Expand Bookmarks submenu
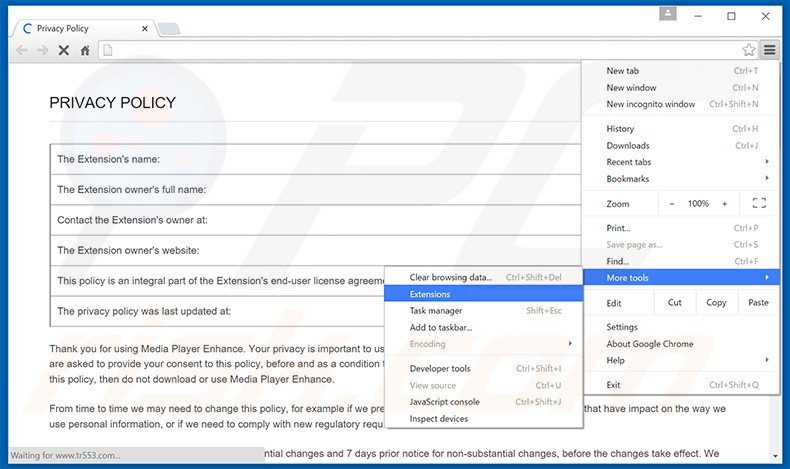 pos(681,179)
